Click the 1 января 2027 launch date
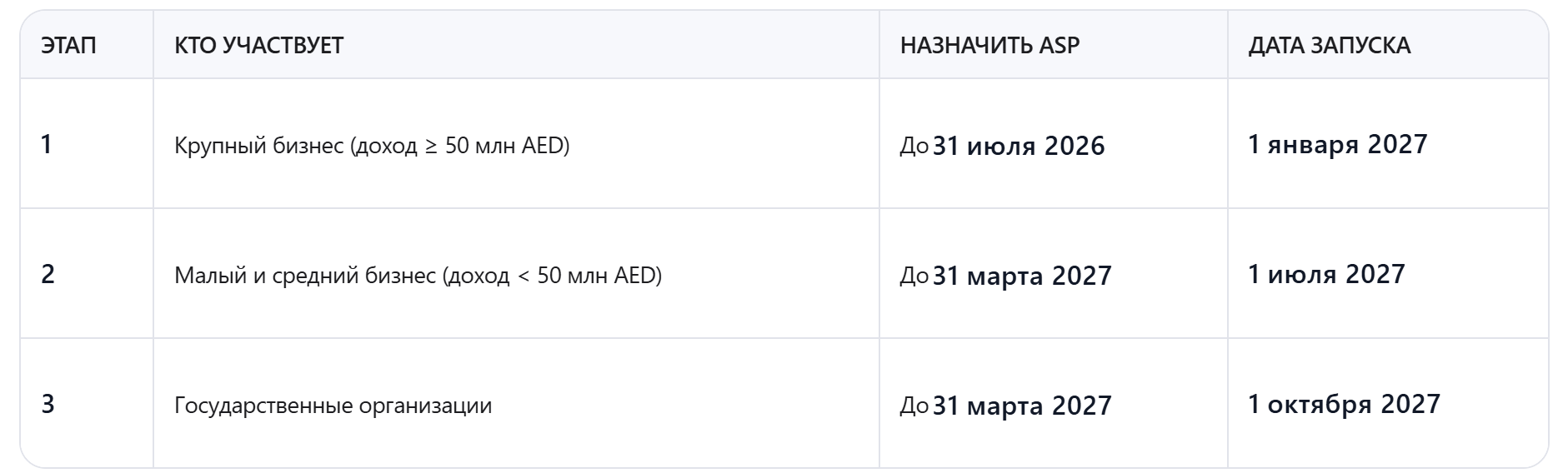 1337,145
